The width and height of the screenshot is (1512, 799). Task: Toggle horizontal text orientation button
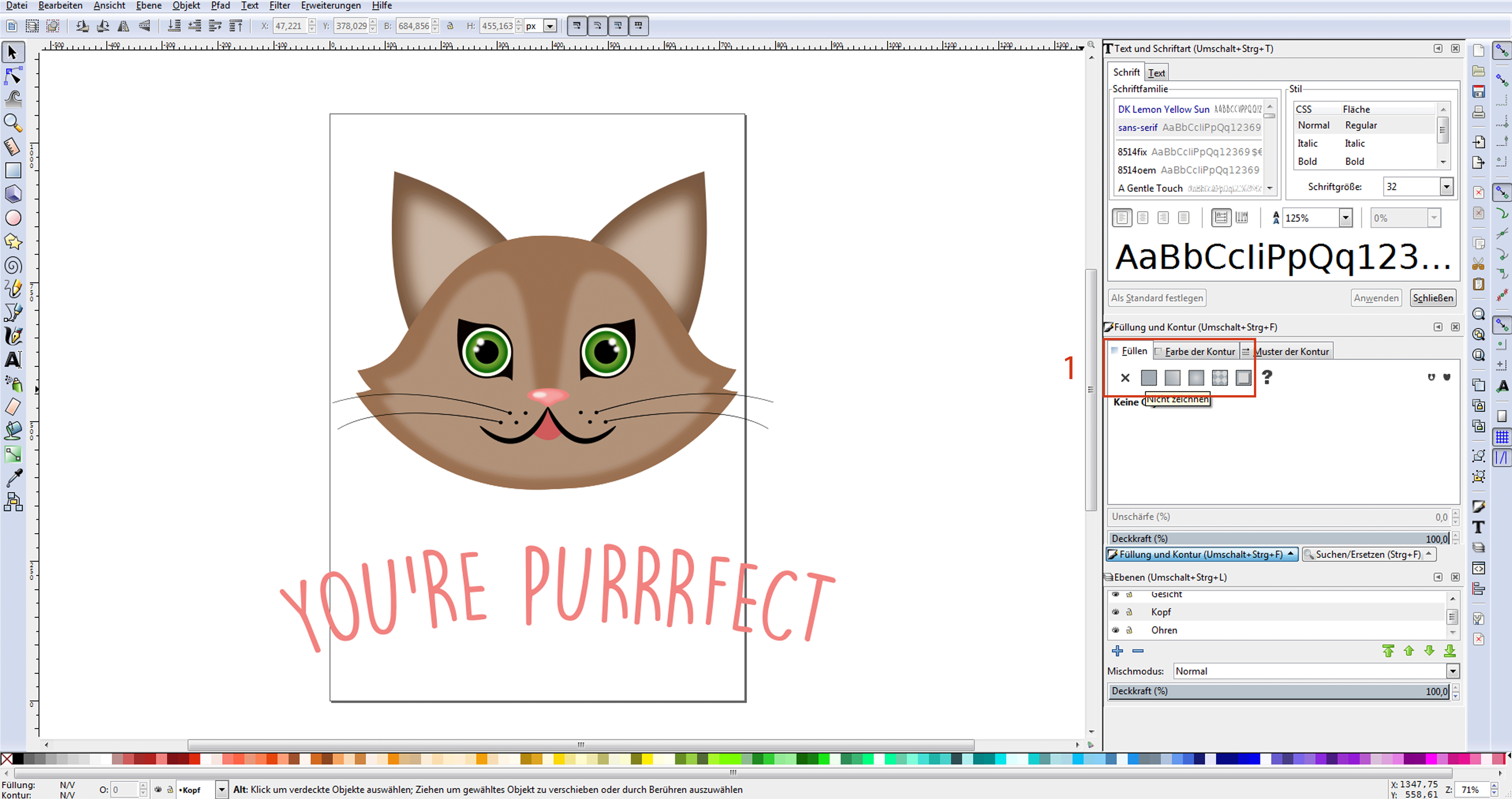click(x=1221, y=218)
